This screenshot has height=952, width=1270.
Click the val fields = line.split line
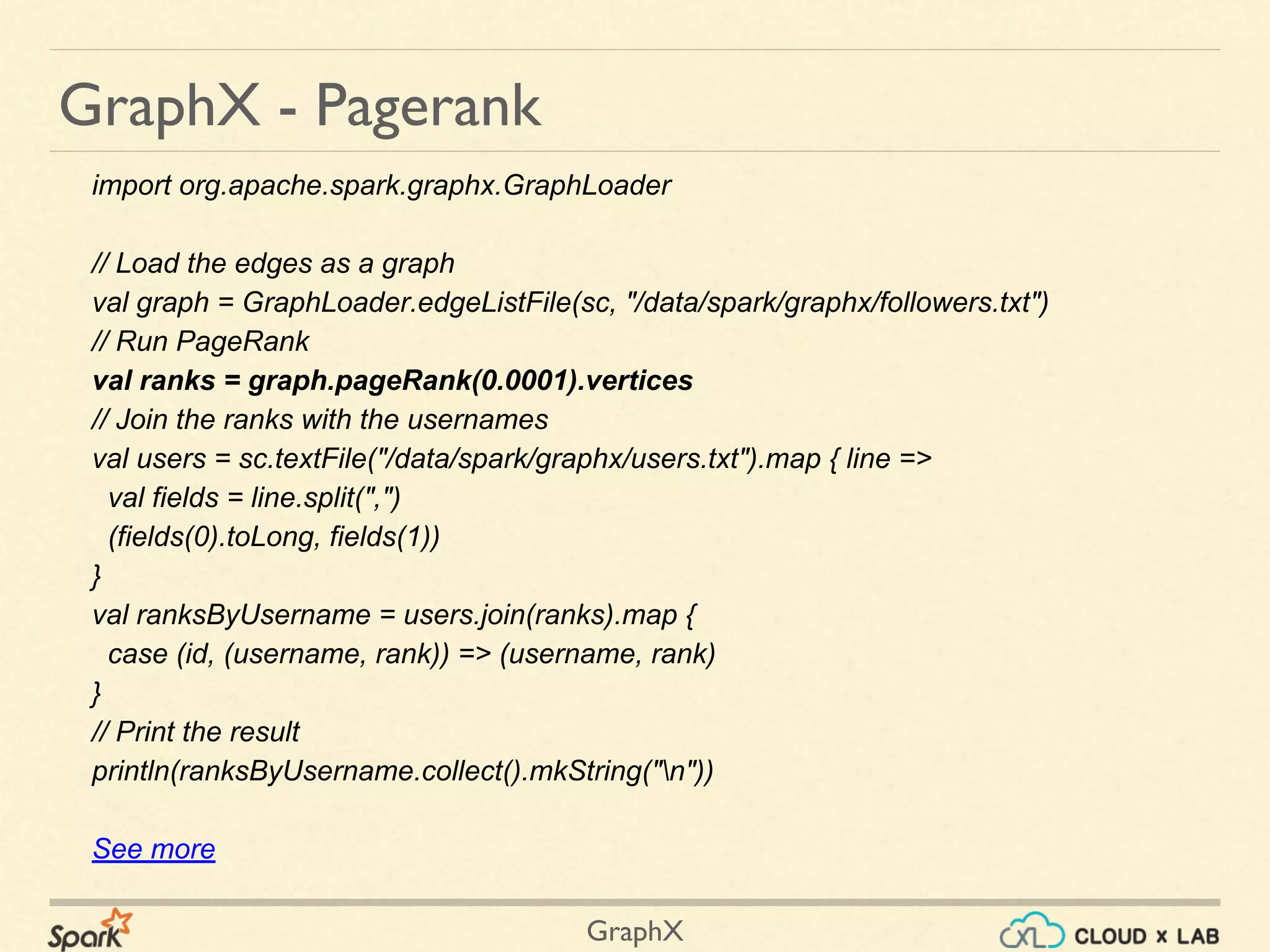tap(254, 498)
